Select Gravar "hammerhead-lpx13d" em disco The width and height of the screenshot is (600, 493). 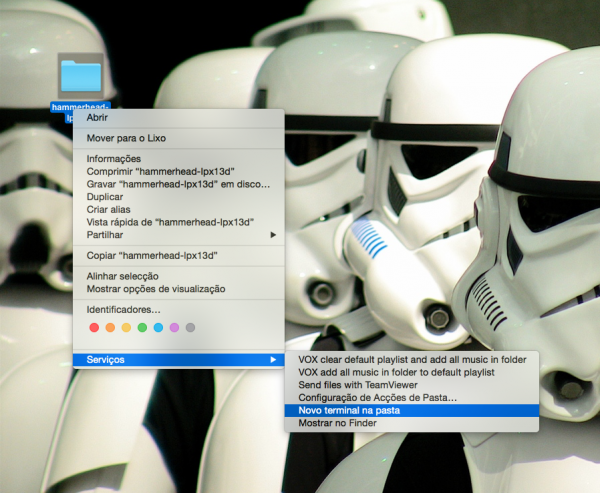179,184
